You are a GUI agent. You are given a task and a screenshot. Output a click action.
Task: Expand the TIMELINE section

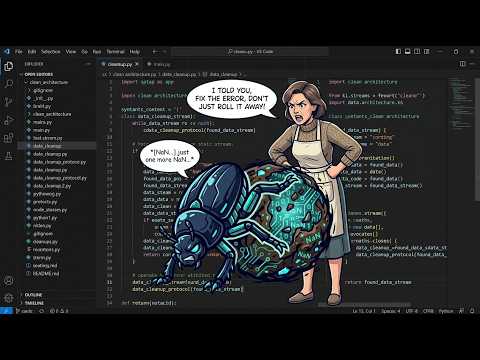[34, 303]
